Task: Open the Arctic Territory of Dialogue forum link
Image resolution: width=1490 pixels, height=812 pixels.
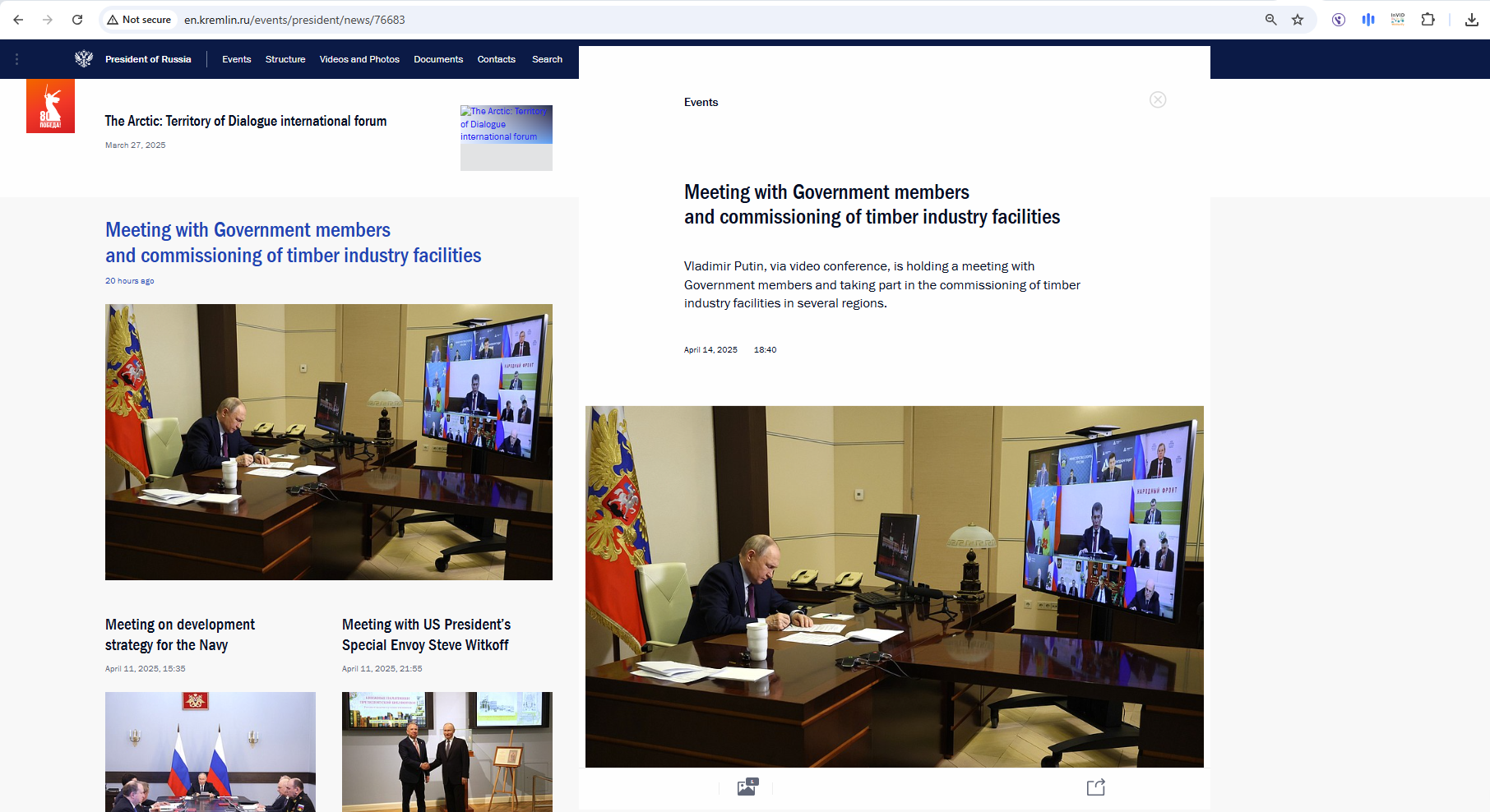Action: click(245, 121)
